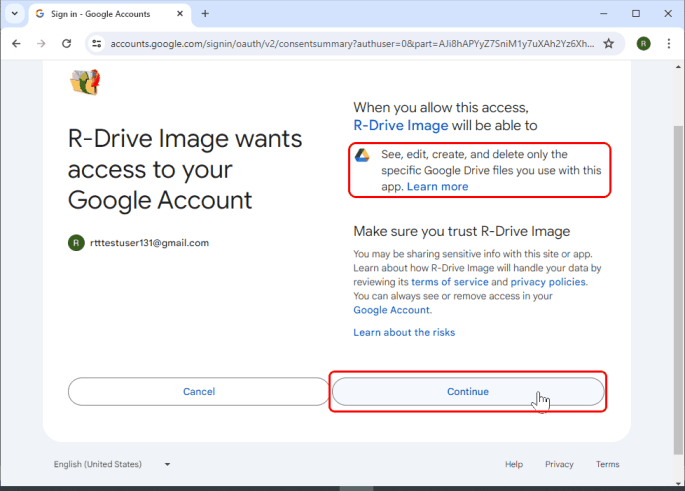The width and height of the screenshot is (685, 491).
Task: Open the tab search chevron dropdown
Action: pos(14,14)
